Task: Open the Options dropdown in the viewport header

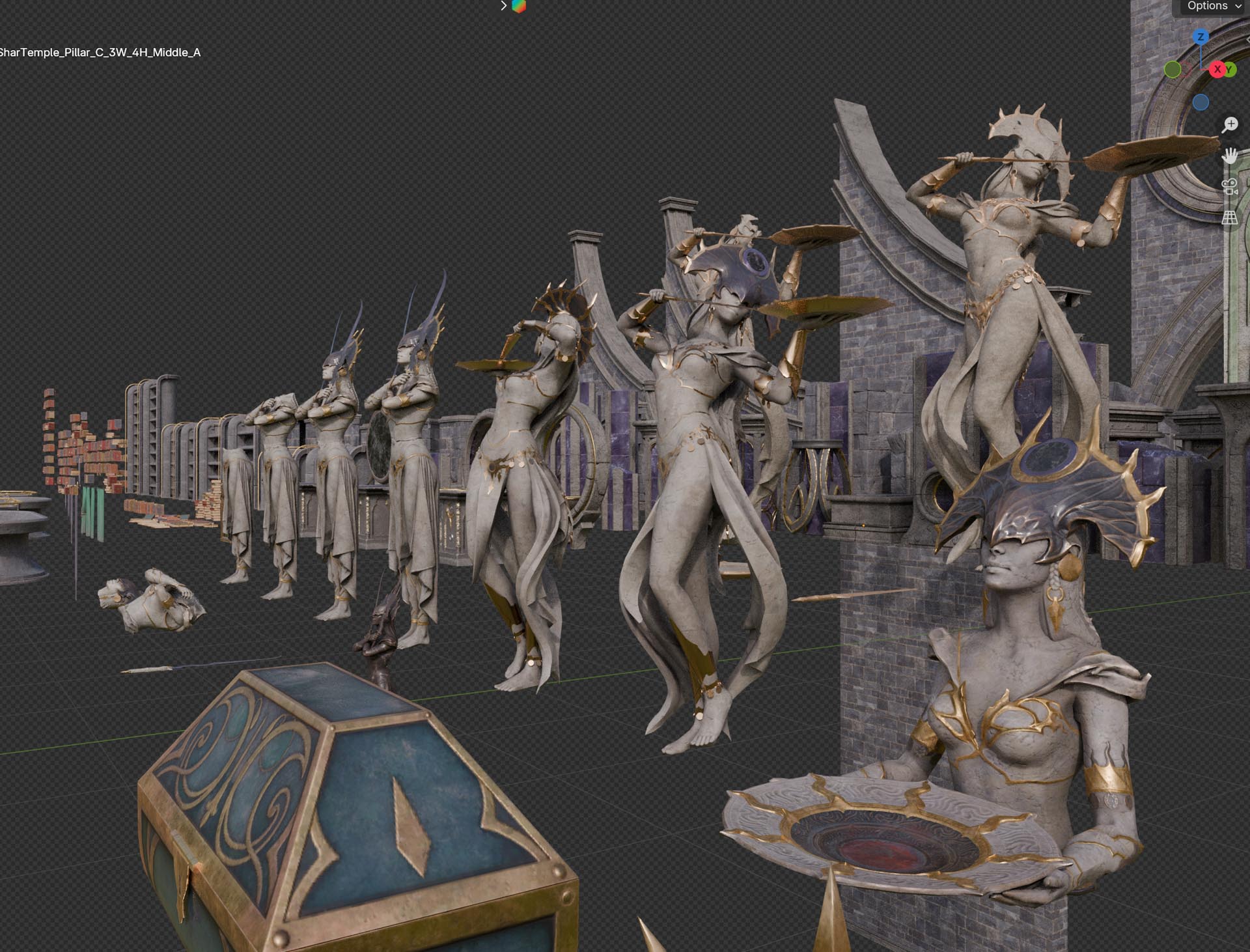Action: pos(1214,7)
